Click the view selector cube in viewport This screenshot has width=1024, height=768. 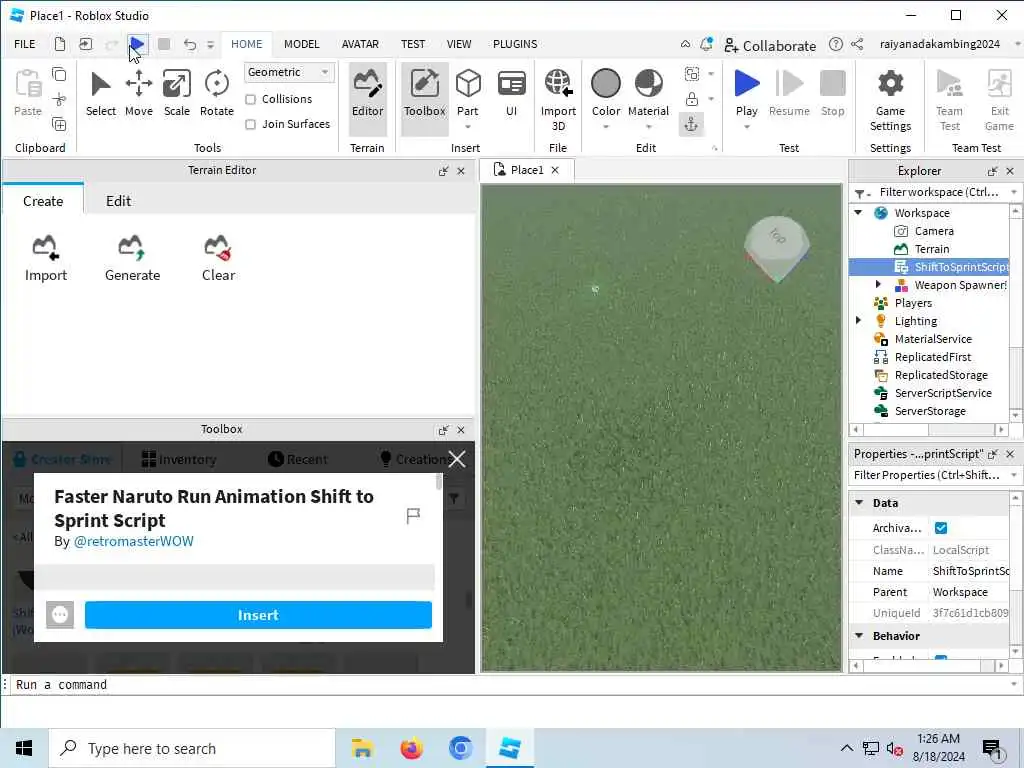[x=776, y=249]
